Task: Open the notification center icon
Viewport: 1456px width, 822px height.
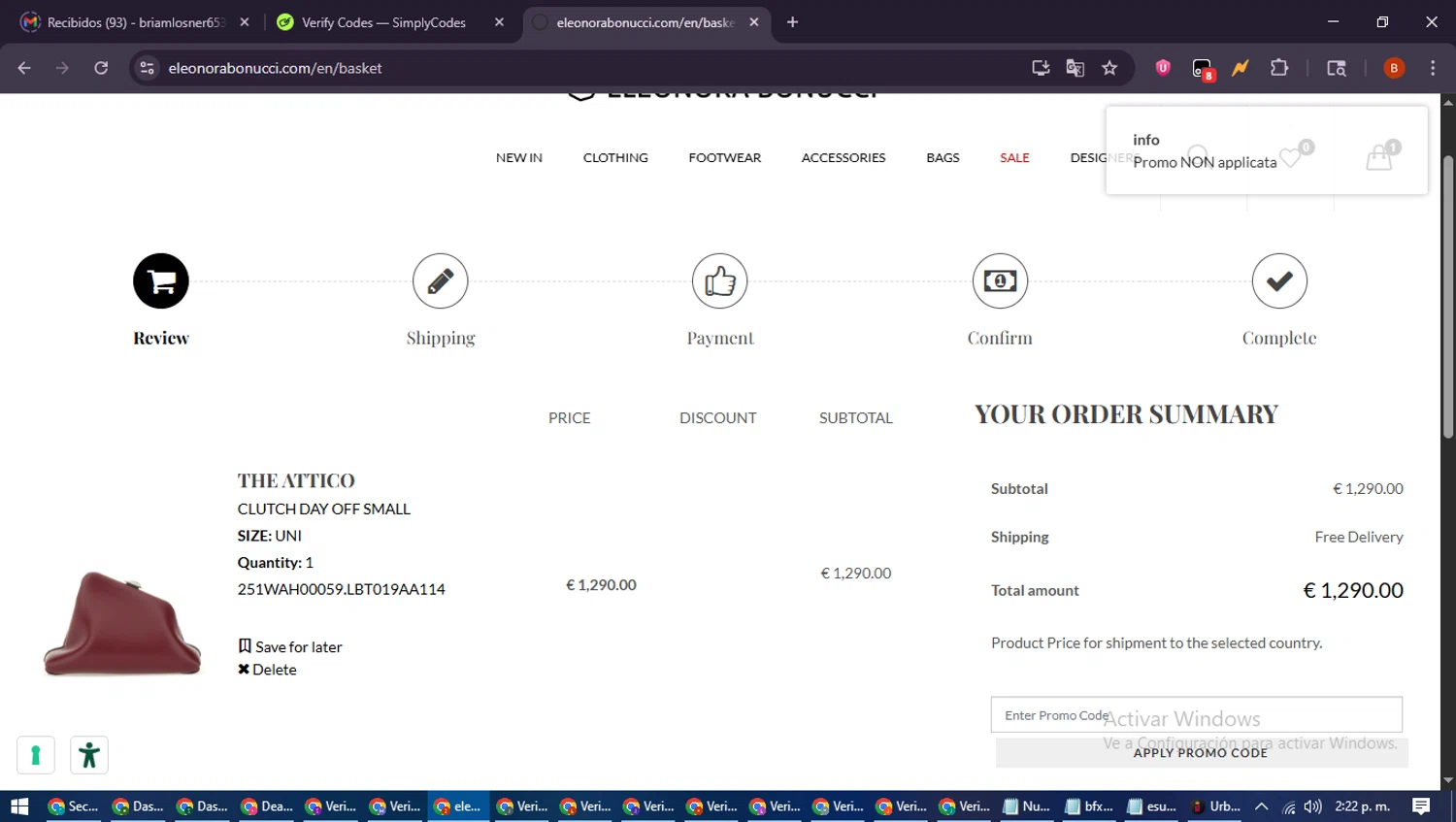Action: tap(1421, 806)
